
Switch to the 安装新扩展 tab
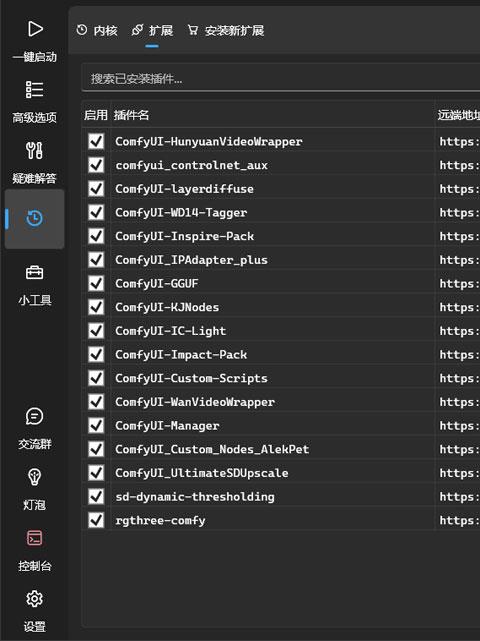(226, 31)
